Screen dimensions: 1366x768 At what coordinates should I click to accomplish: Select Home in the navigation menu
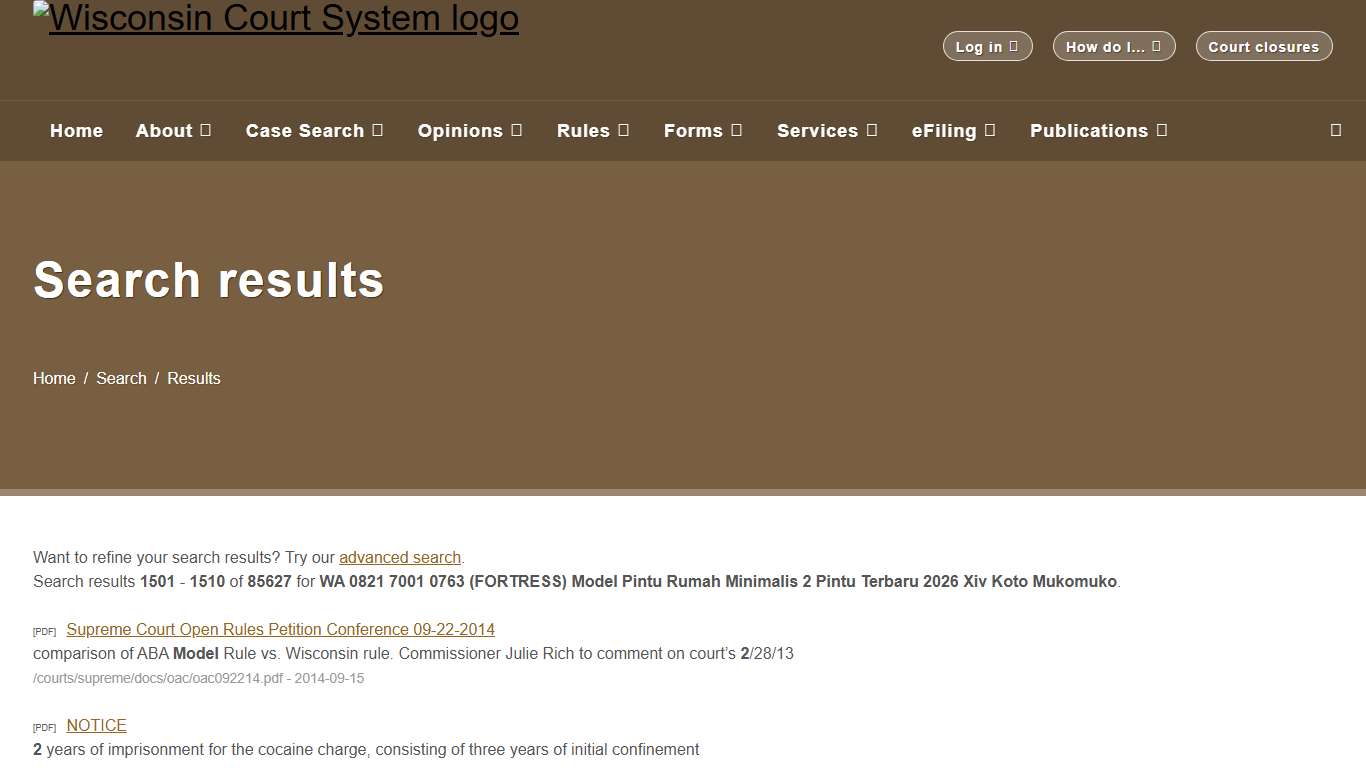[x=76, y=130]
